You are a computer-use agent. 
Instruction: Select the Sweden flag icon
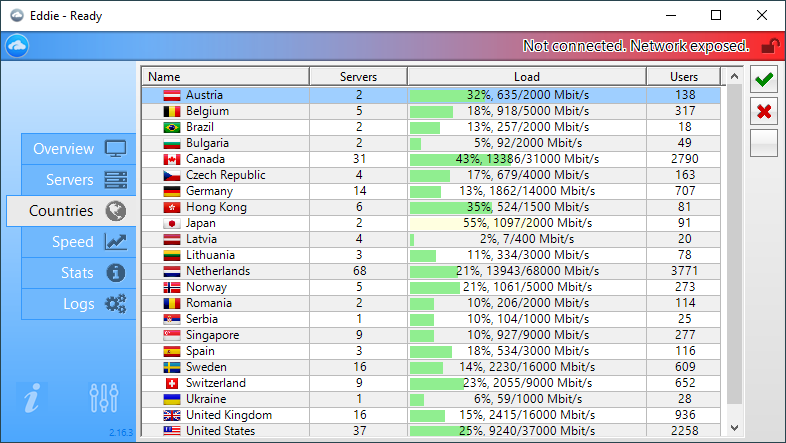tap(171, 367)
